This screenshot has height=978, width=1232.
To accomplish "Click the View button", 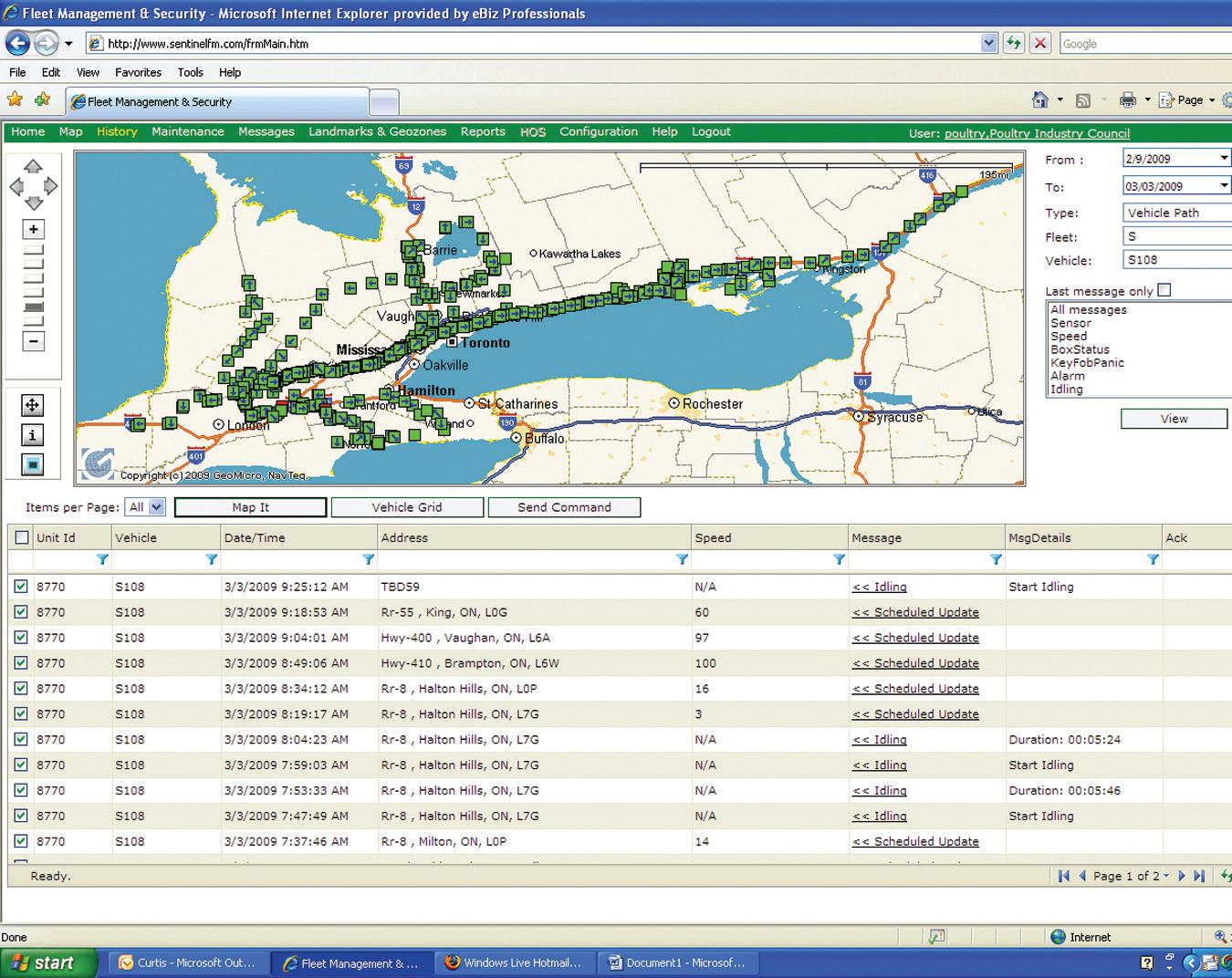I will tap(1174, 419).
